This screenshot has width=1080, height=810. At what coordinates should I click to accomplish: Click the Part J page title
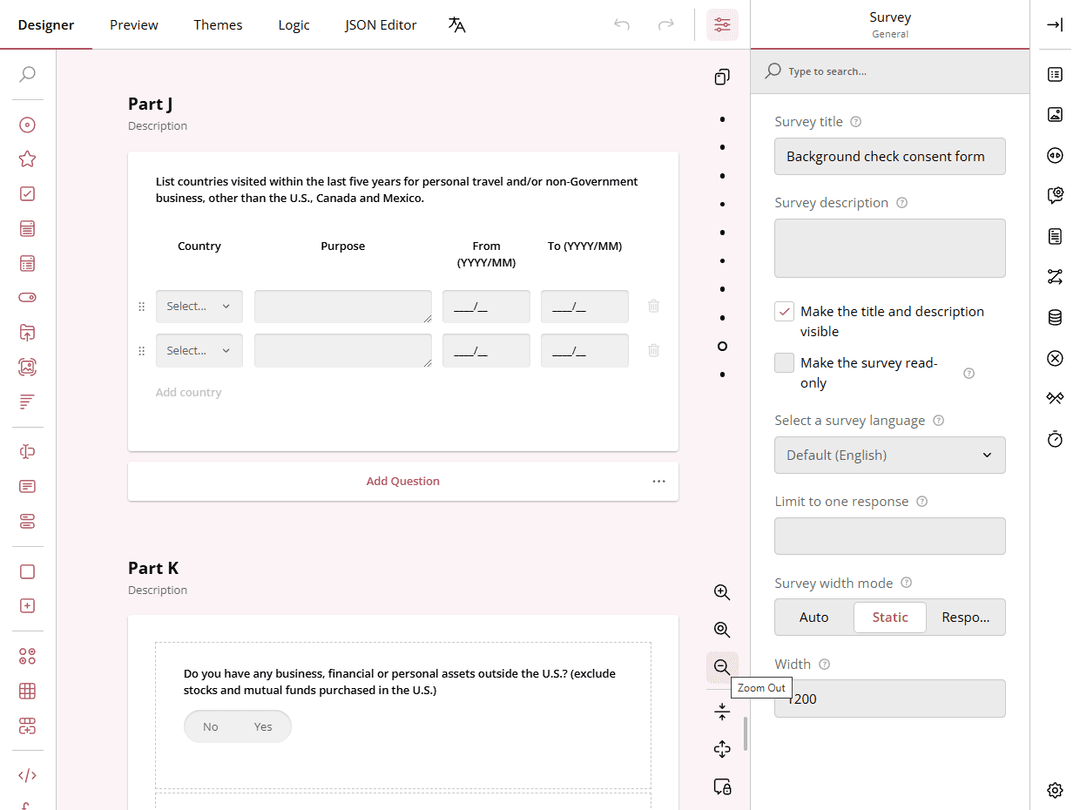click(150, 104)
